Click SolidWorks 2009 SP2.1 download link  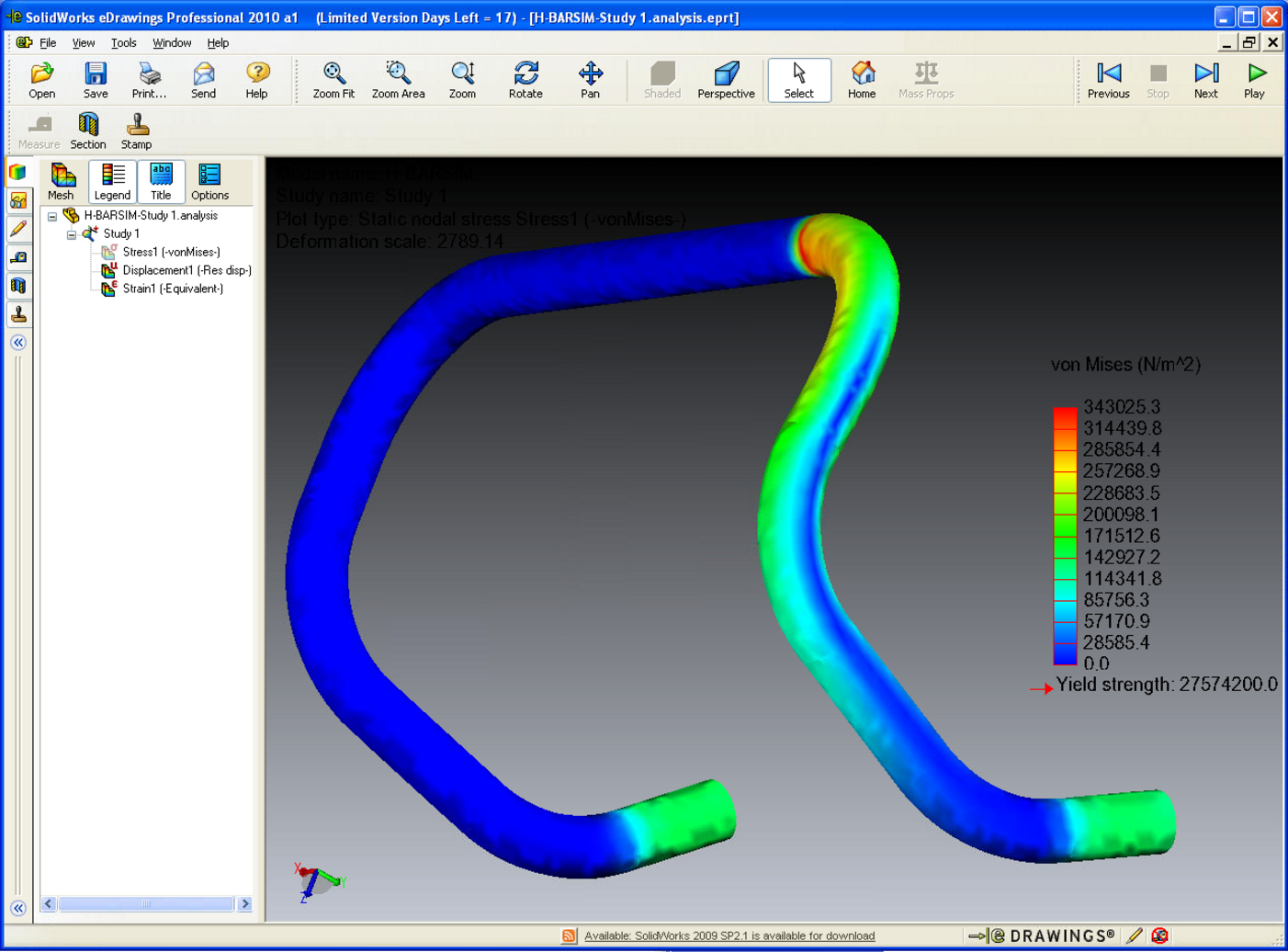pos(729,936)
